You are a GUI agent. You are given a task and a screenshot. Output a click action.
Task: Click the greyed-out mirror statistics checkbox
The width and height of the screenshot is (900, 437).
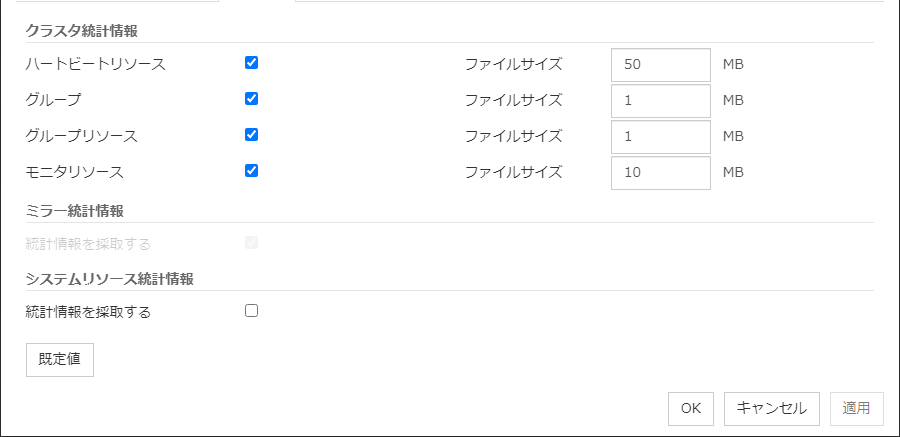(x=251, y=243)
